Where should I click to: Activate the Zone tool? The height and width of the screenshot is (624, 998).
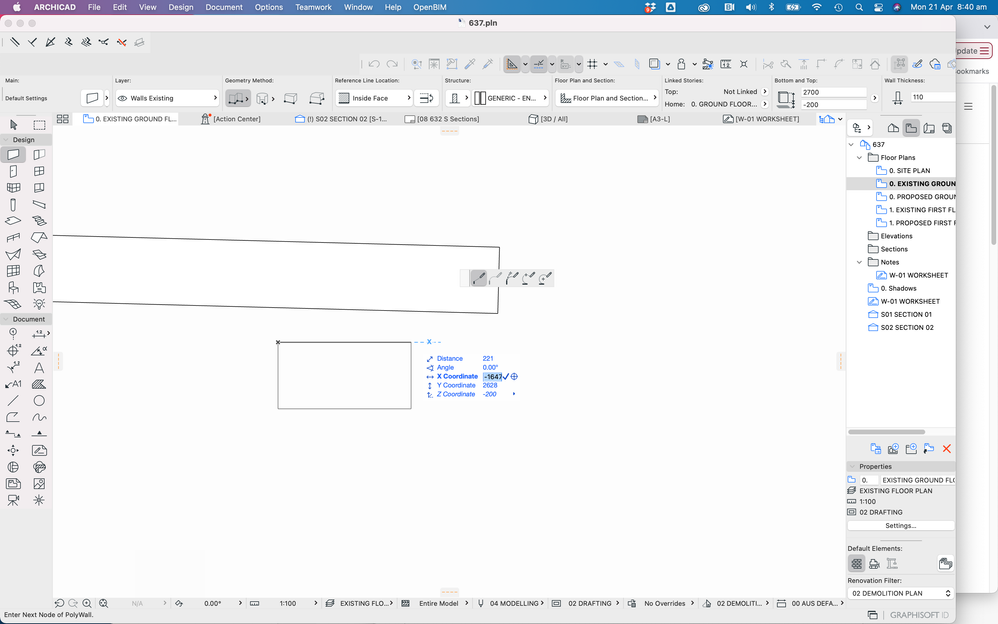coord(39,288)
